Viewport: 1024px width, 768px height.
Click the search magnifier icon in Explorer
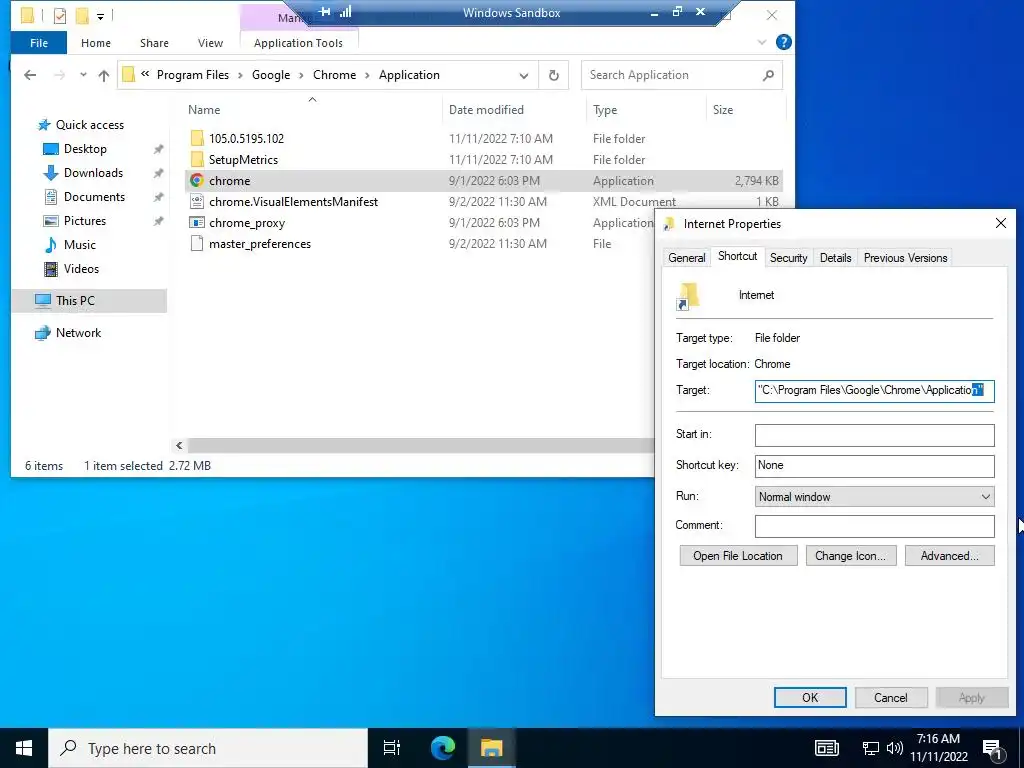pyautogui.click(x=769, y=75)
